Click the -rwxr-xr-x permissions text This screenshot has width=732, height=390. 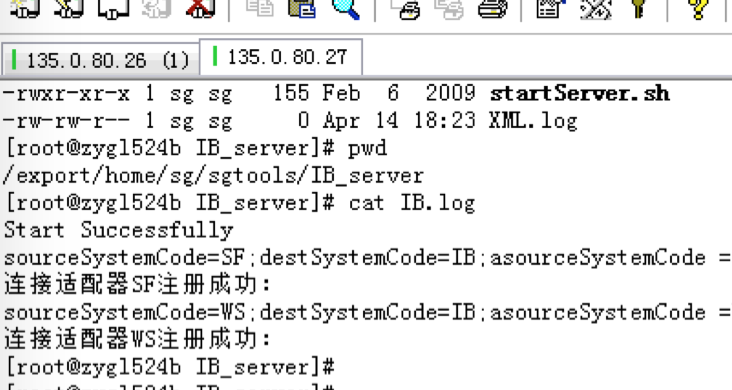[66, 93]
